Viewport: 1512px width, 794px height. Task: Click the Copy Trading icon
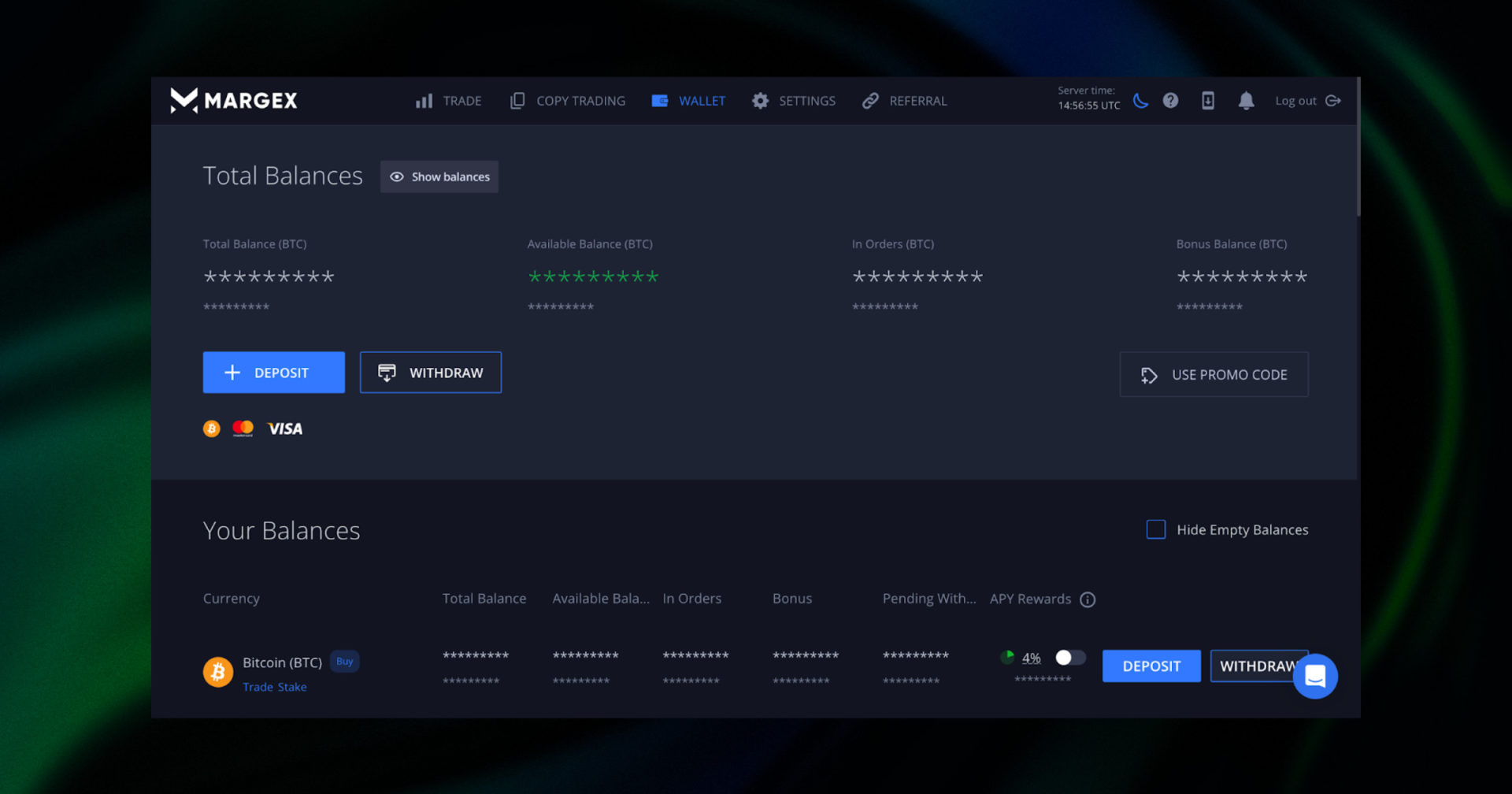click(517, 101)
